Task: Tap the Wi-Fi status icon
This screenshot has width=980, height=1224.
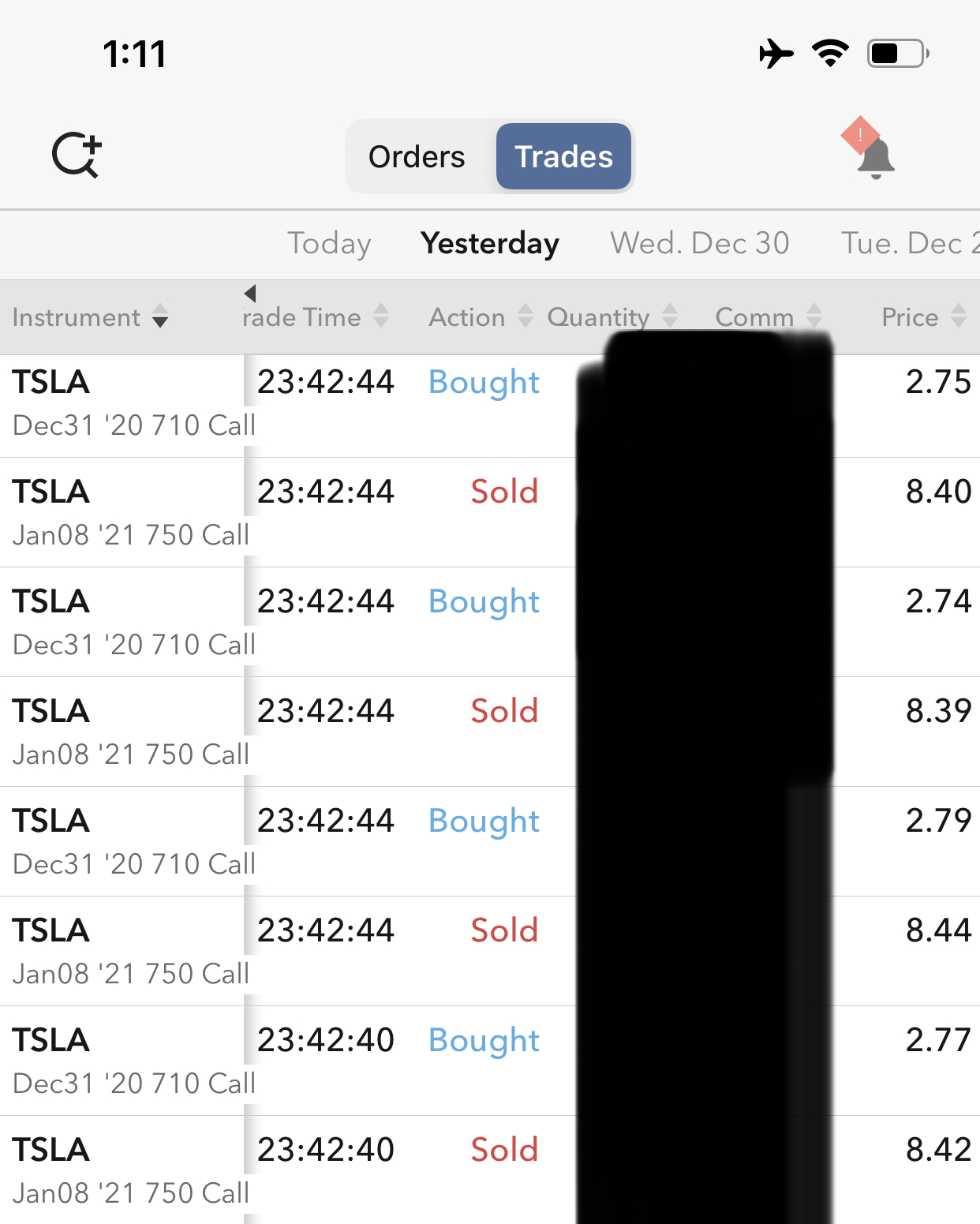Action: tap(830, 54)
